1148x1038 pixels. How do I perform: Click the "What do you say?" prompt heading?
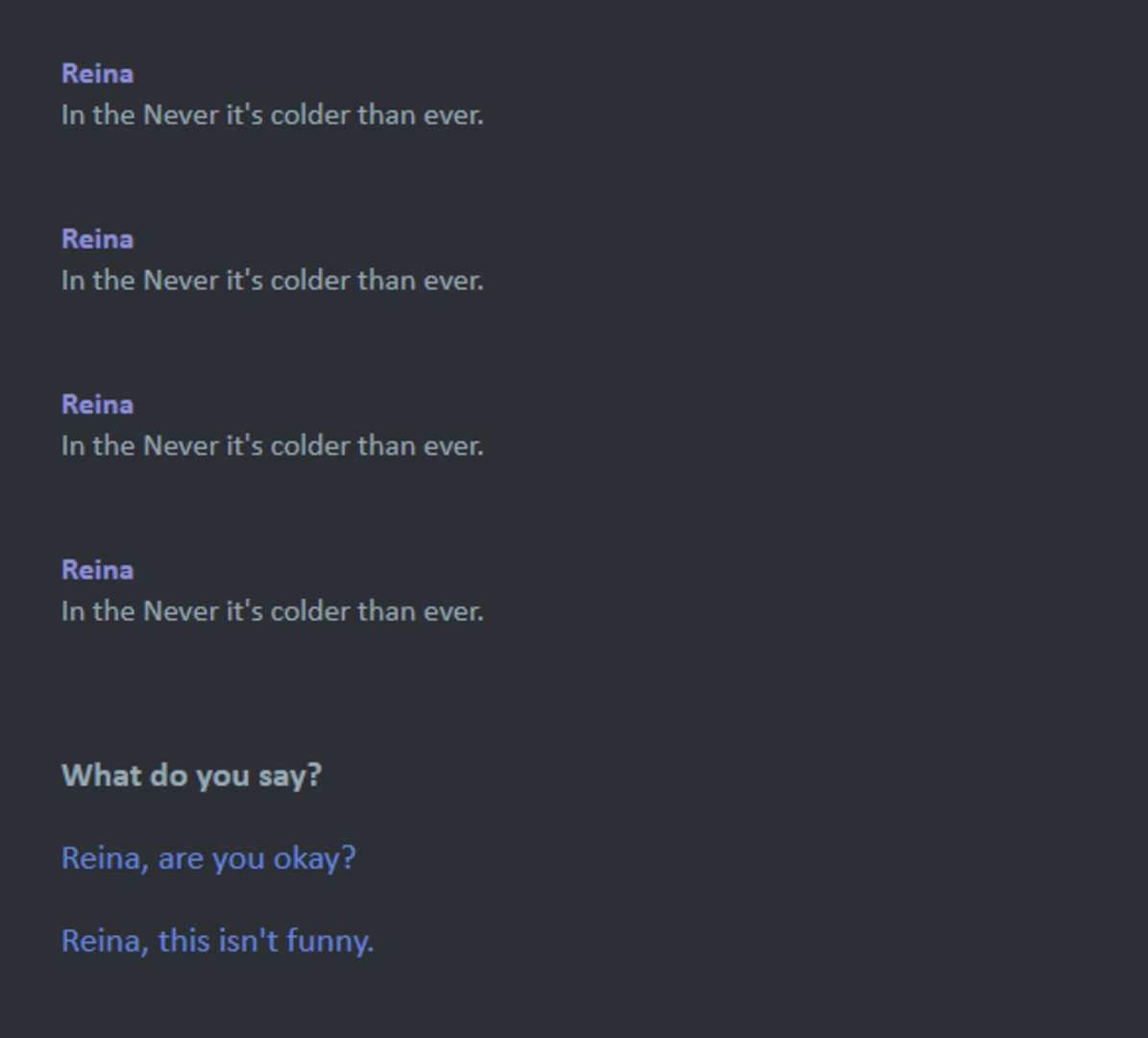tap(191, 776)
